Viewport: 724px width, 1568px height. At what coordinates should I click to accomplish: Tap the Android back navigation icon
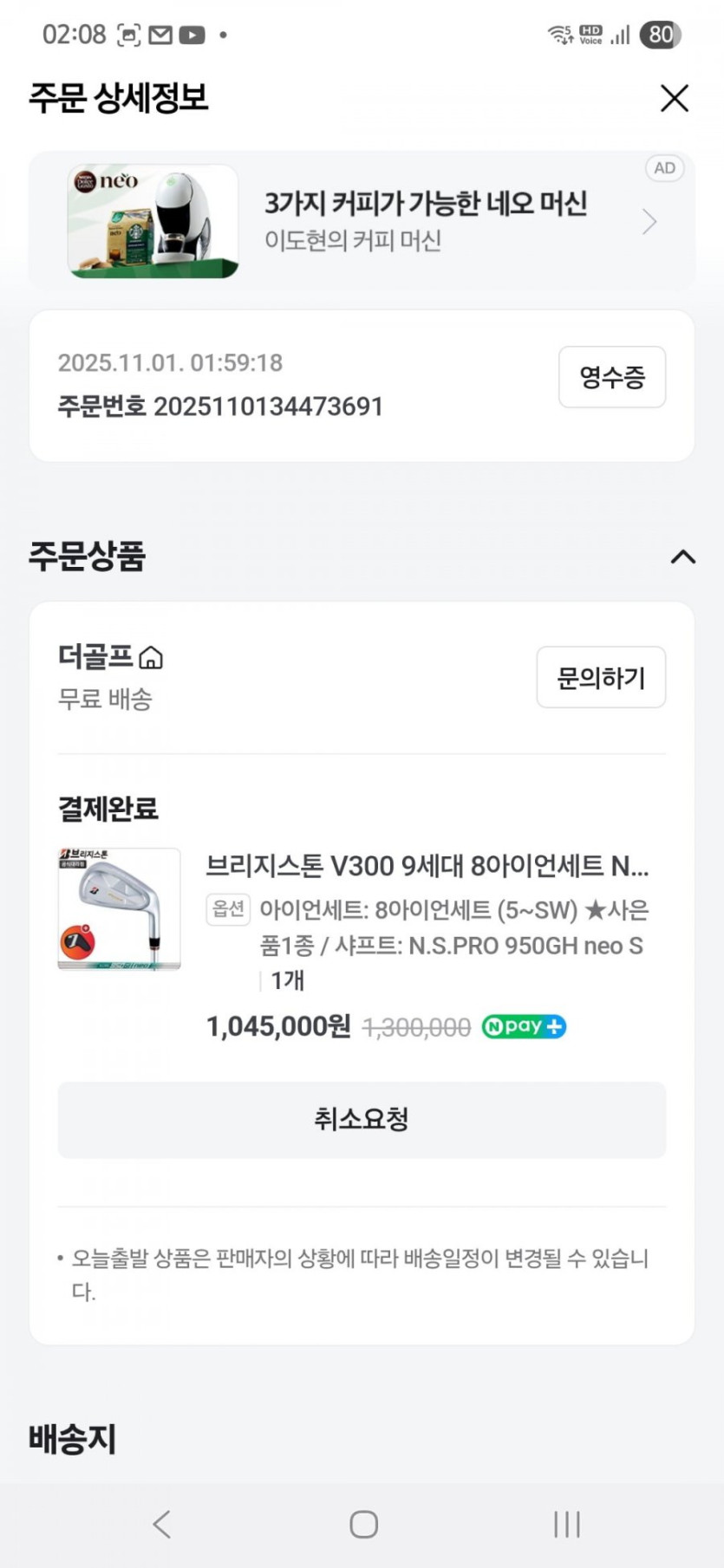pos(161,1524)
